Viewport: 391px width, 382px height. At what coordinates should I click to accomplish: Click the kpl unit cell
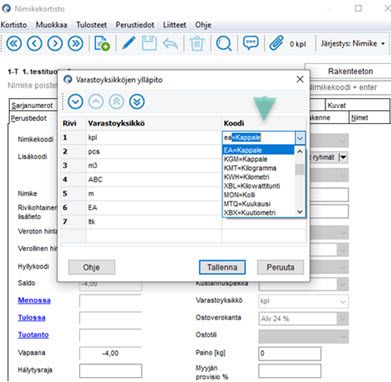tap(153, 138)
